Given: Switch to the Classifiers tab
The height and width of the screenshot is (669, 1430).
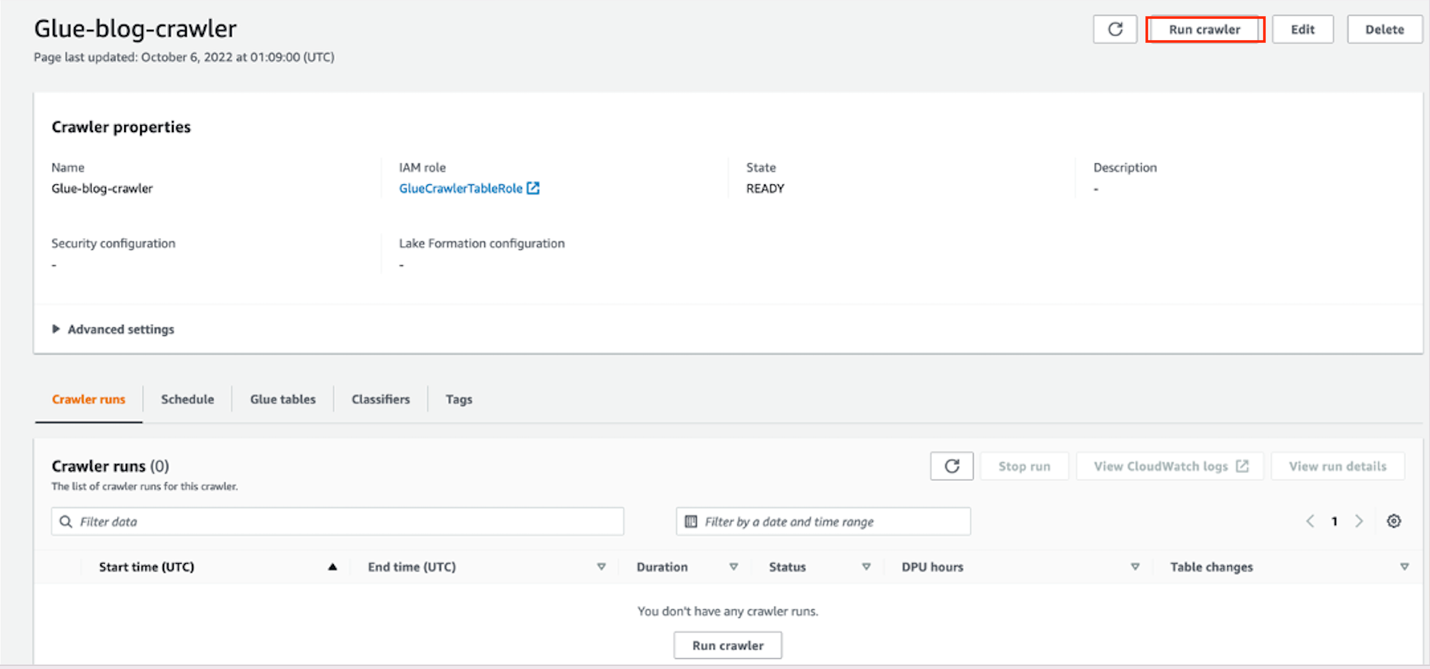Looking at the screenshot, I should tap(381, 399).
